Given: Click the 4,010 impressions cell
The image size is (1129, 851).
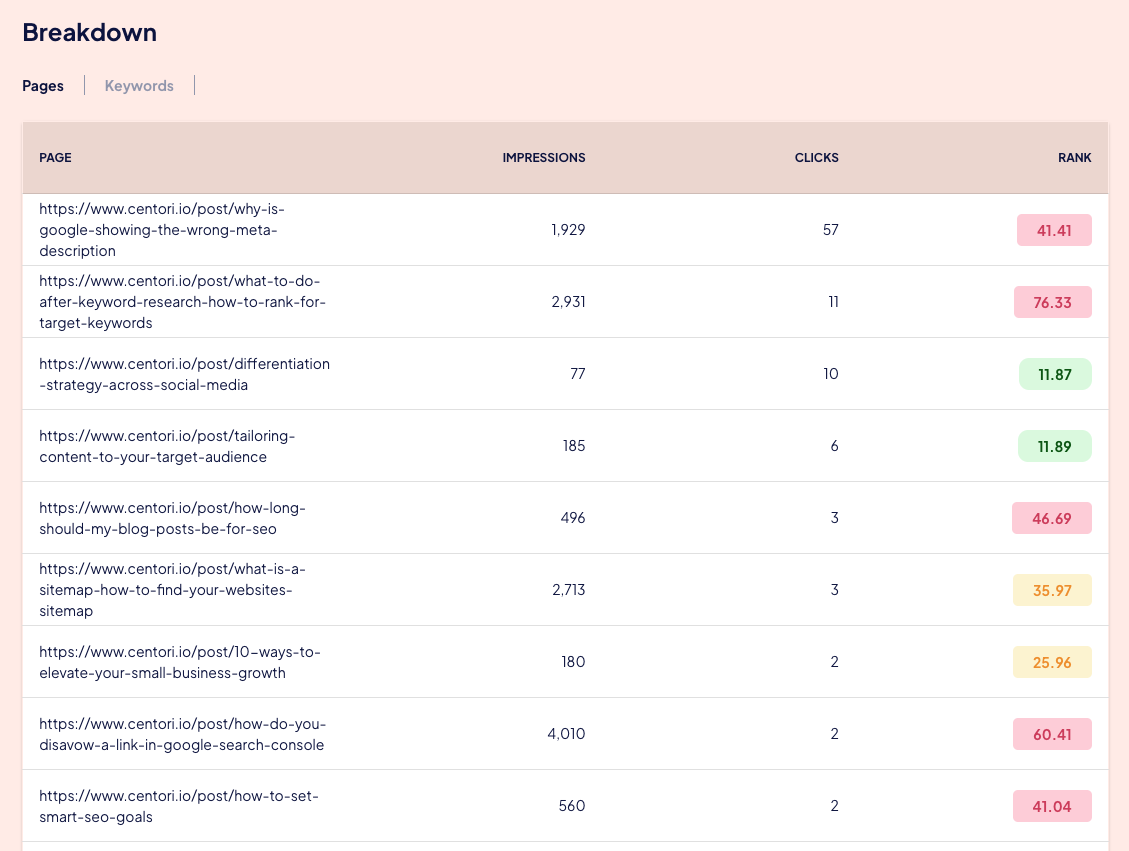Looking at the screenshot, I should pos(566,734).
